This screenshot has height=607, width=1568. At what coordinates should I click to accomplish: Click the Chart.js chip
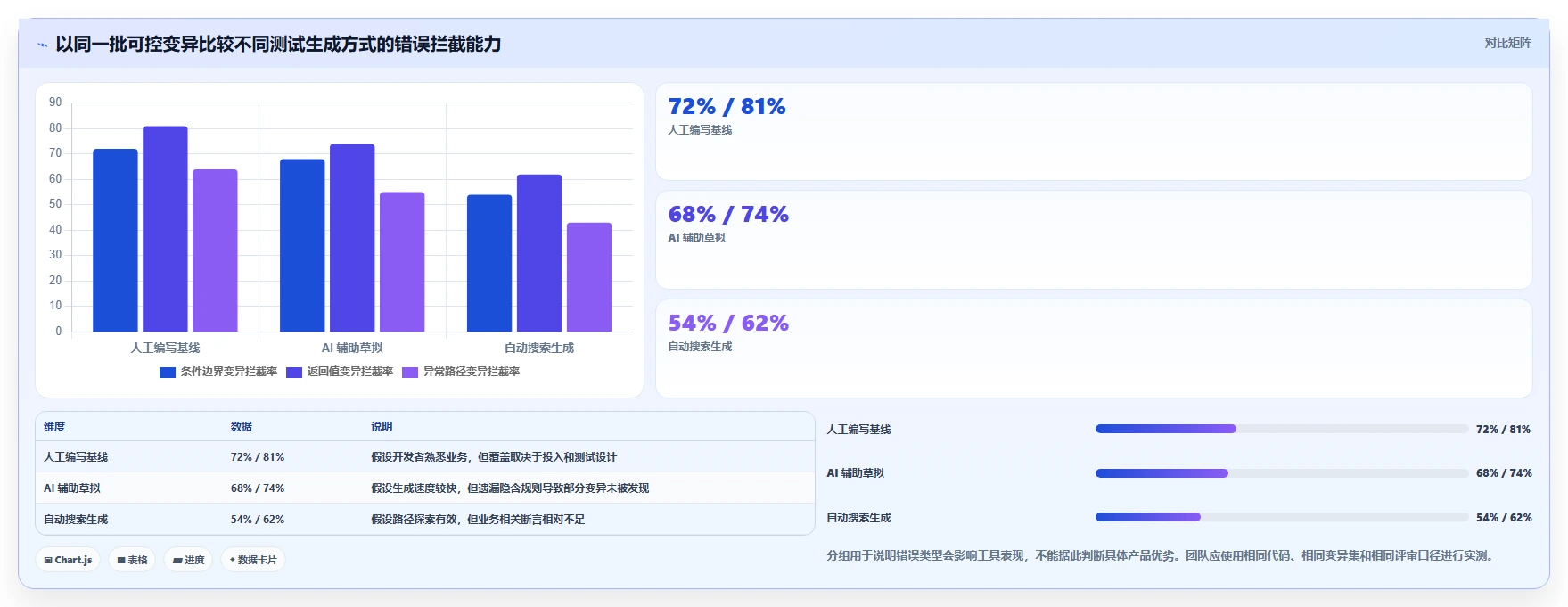[68, 560]
